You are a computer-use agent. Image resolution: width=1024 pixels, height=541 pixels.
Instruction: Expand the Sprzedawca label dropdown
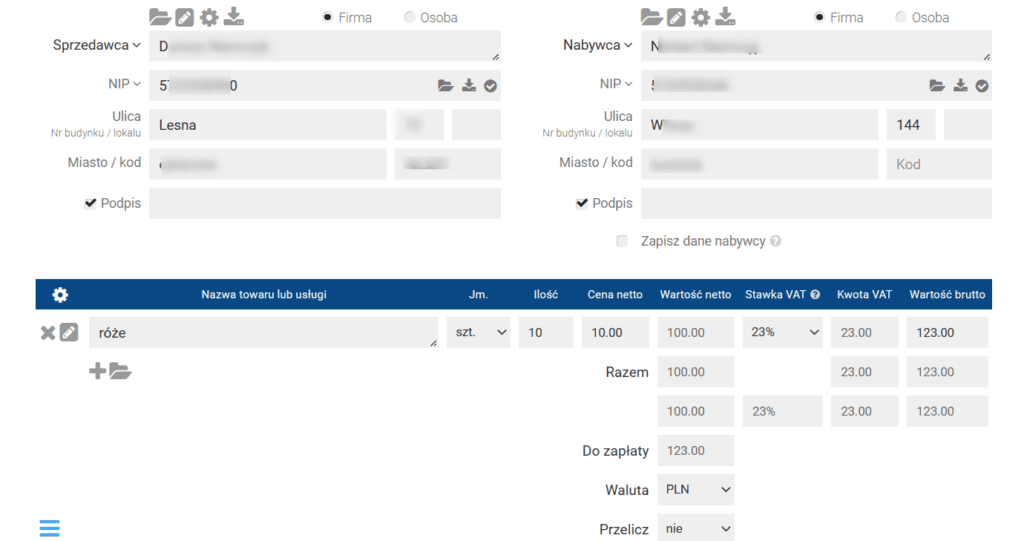coord(97,45)
